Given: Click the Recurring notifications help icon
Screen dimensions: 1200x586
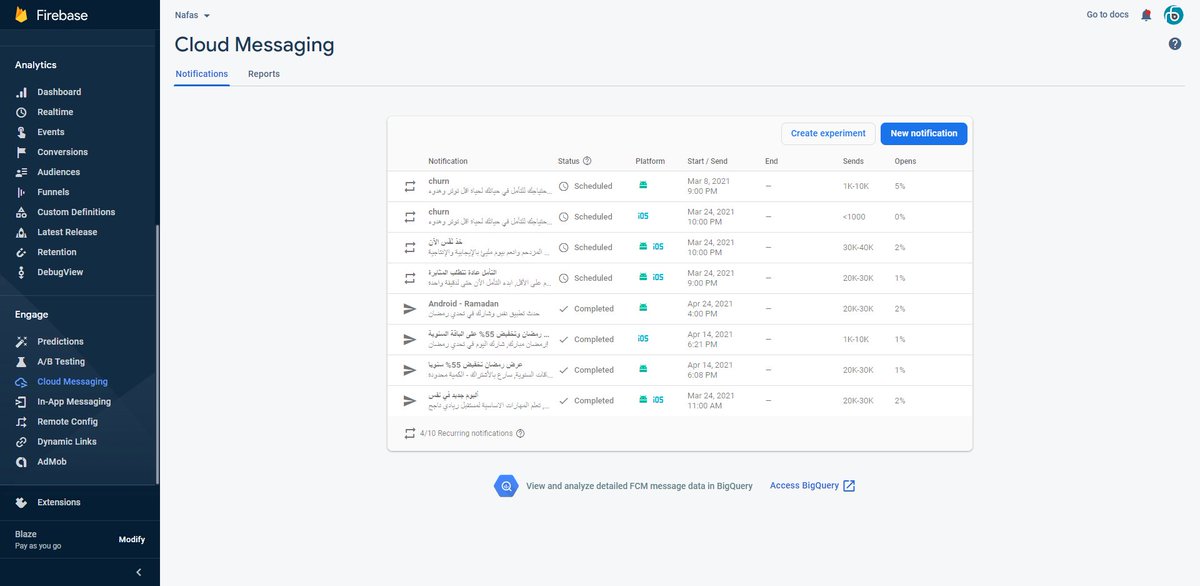Looking at the screenshot, I should [520, 434].
